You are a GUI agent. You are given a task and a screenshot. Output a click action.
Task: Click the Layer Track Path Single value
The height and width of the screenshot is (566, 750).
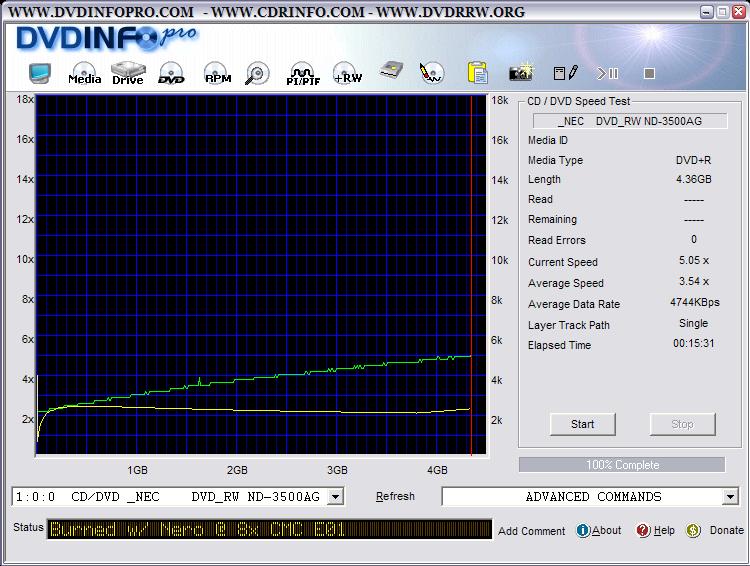click(694, 323)
